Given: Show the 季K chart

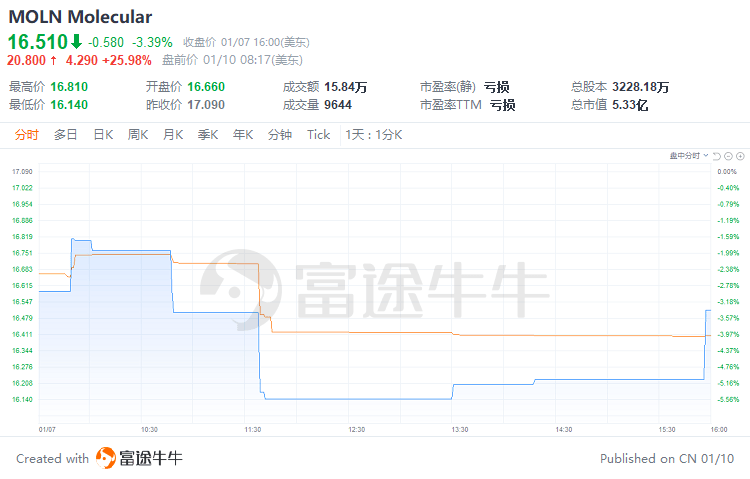Looking at the screenshot, I should pos(208,135).
